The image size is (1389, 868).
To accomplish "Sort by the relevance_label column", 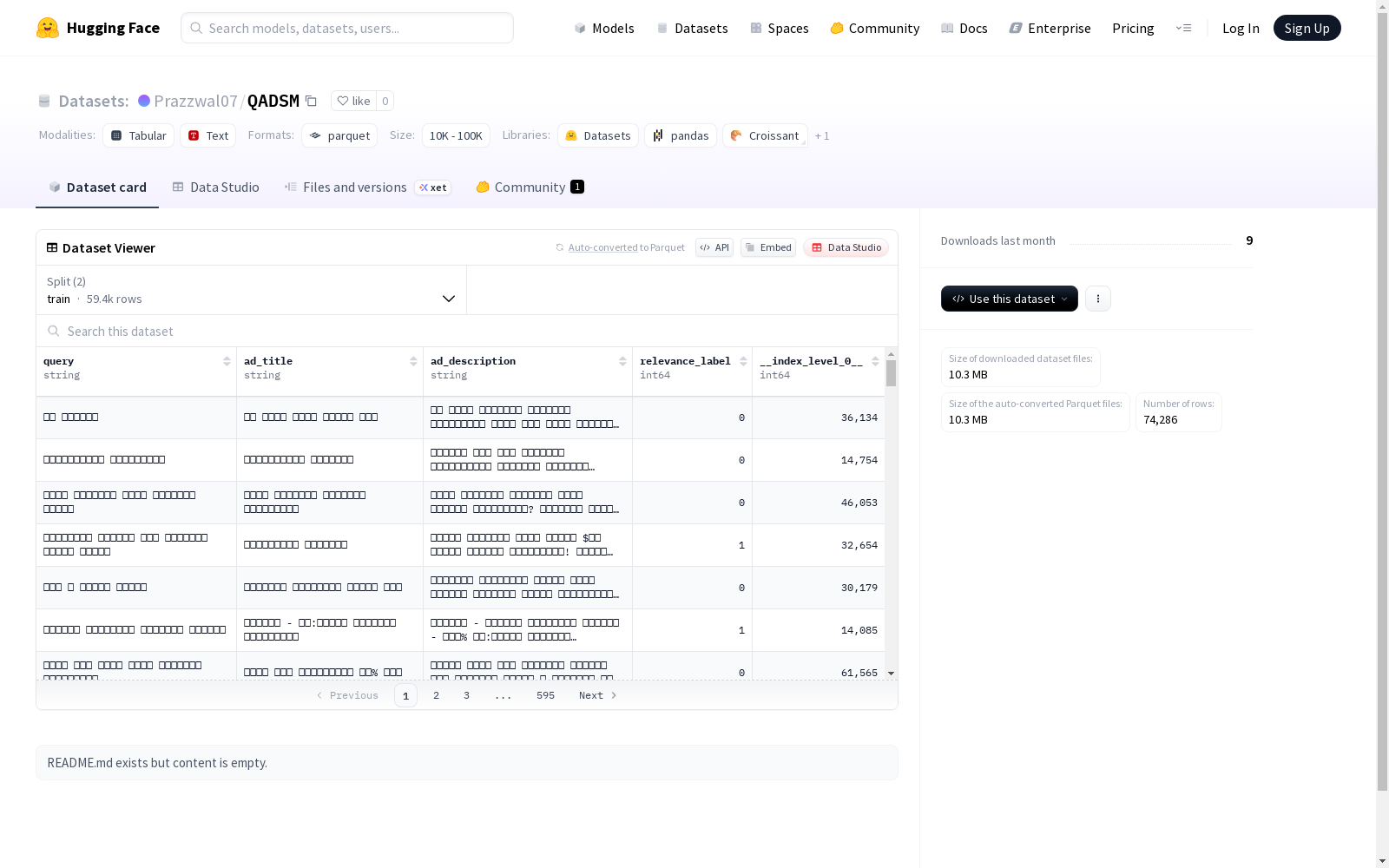I will click(x=743, y=361).
